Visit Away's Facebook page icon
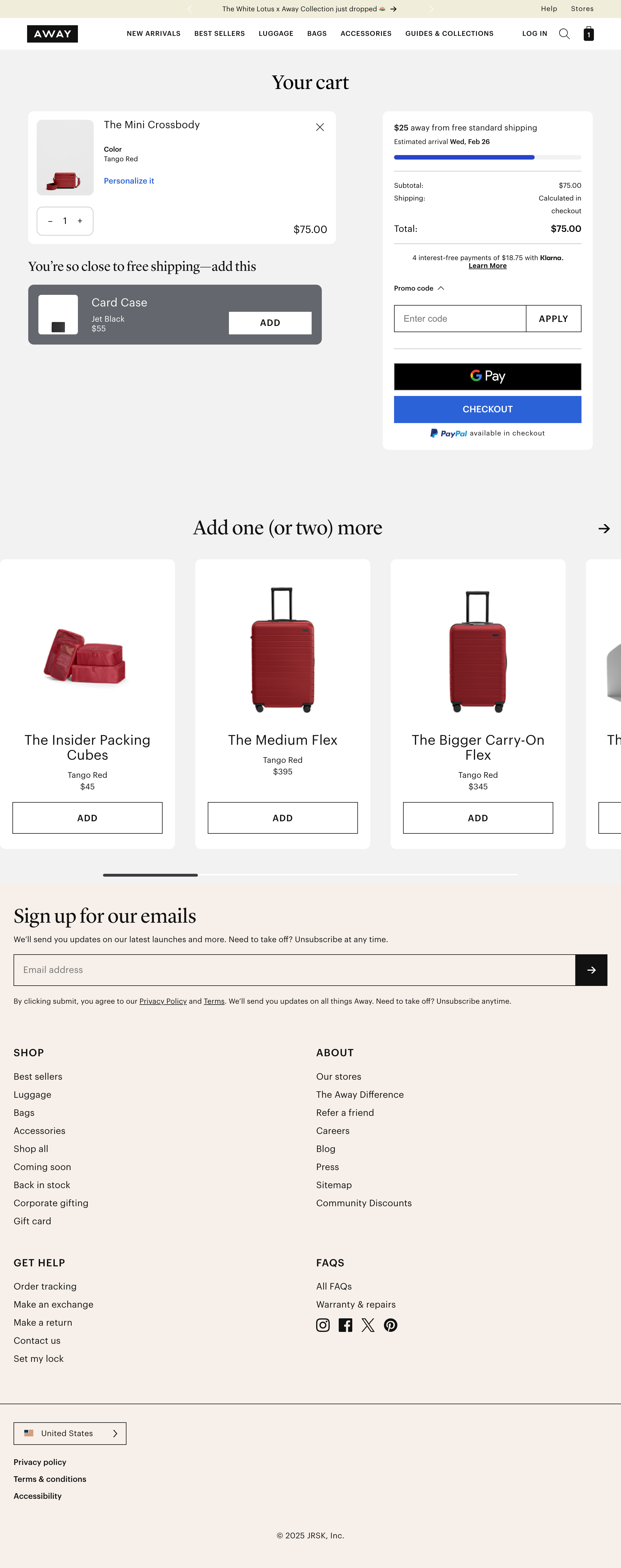The height and width of the screenshot is (1568, 621). [x=346, y=1325]
